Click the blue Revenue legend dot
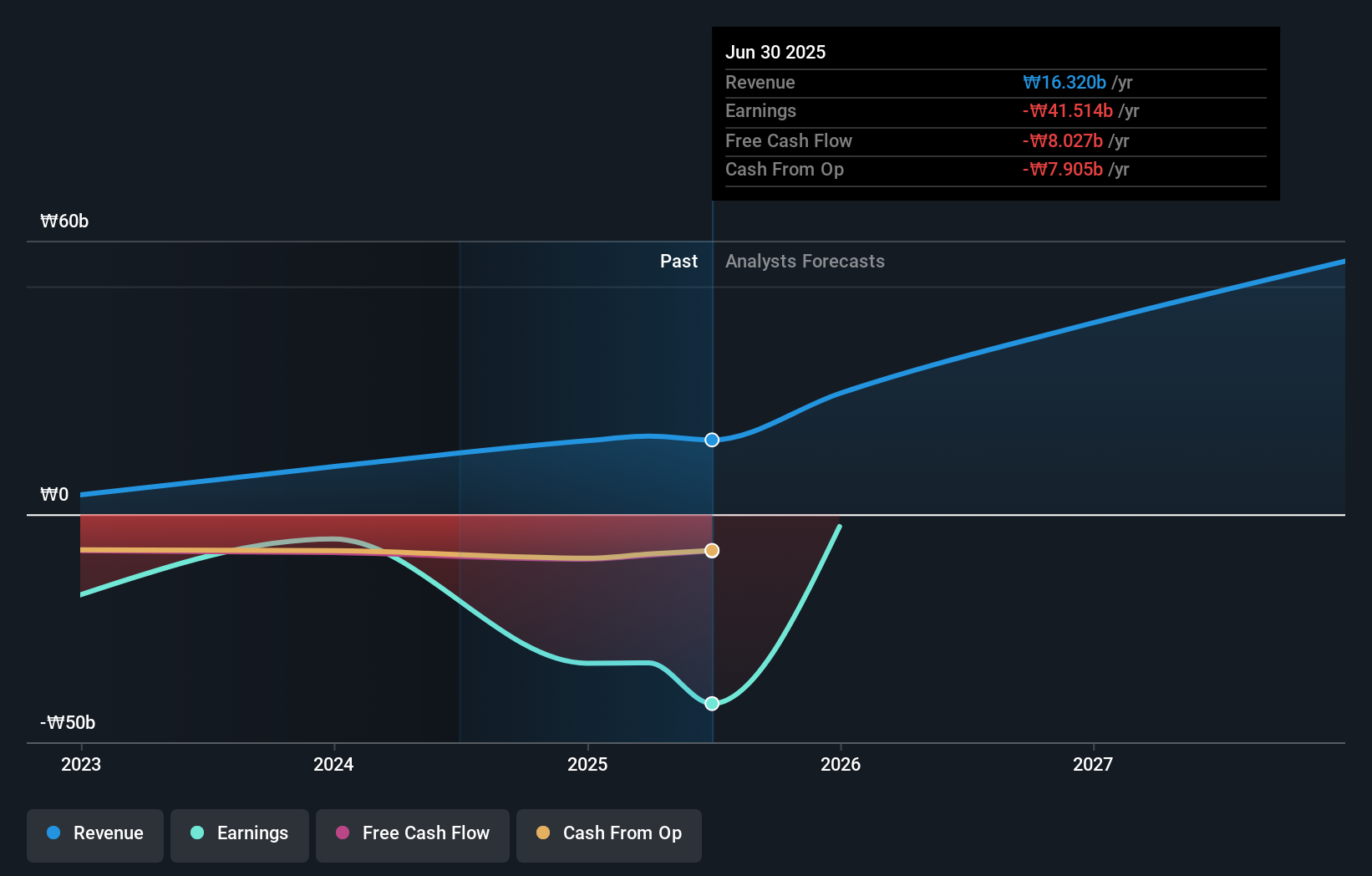 tap(53, 833)
